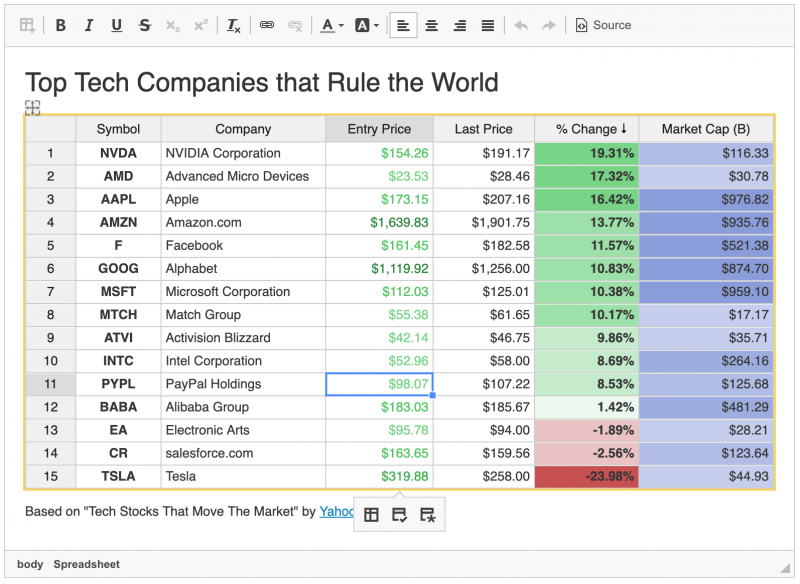Click the Insert Spreadsheet table icon

(27, 25)
